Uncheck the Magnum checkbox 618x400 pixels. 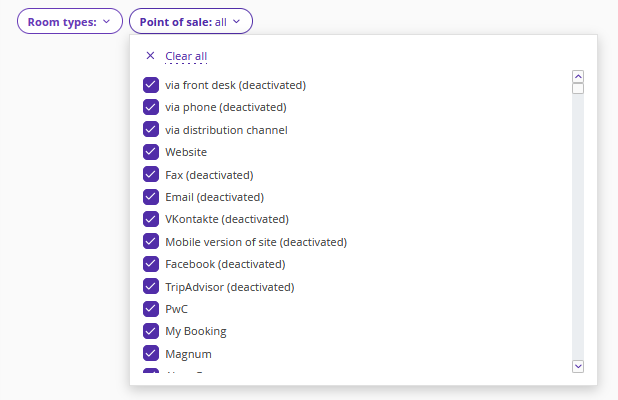151,354
